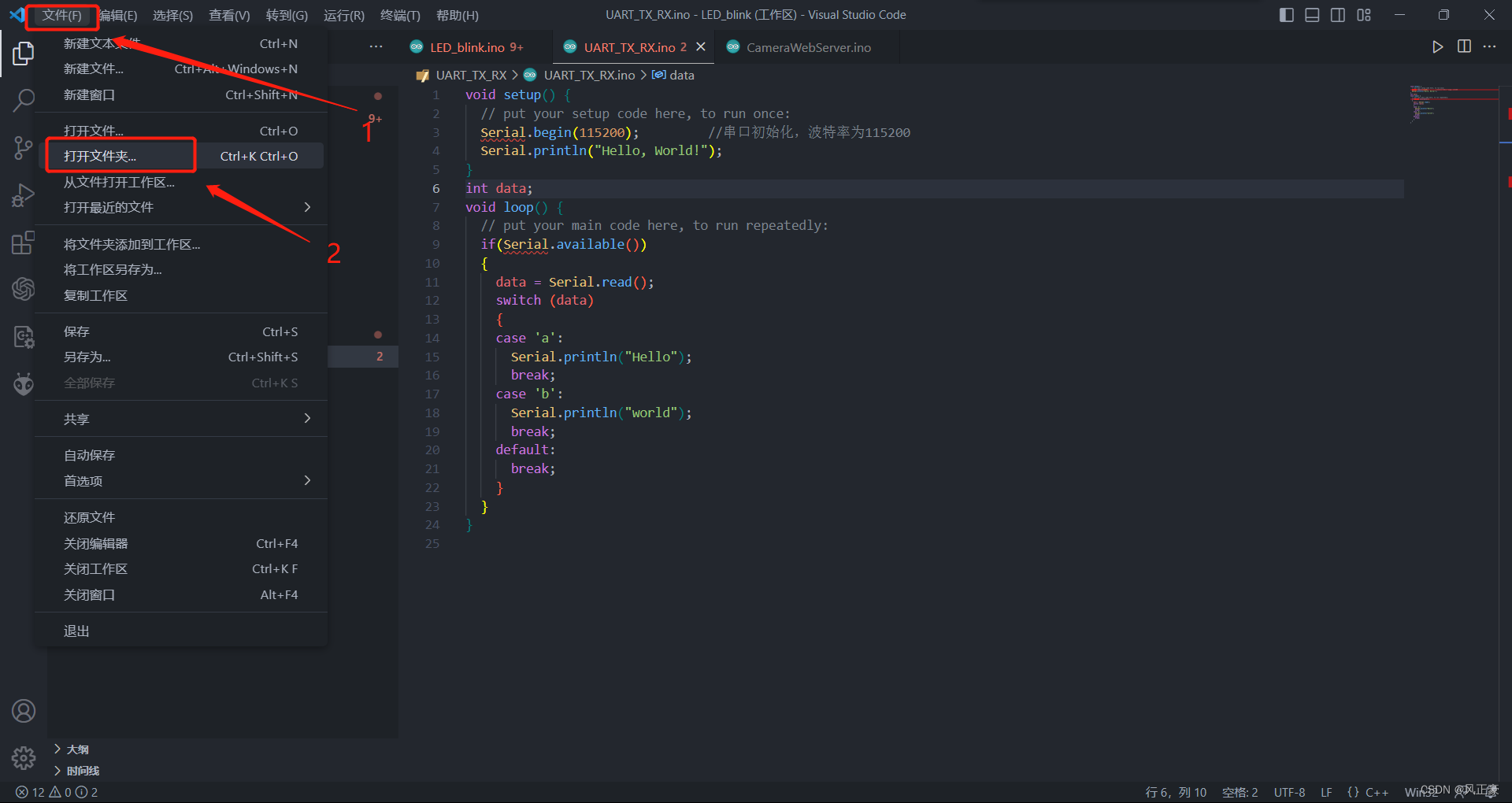
Task: Open the 编辑(E) menu
Action: [x=118, y=15]
